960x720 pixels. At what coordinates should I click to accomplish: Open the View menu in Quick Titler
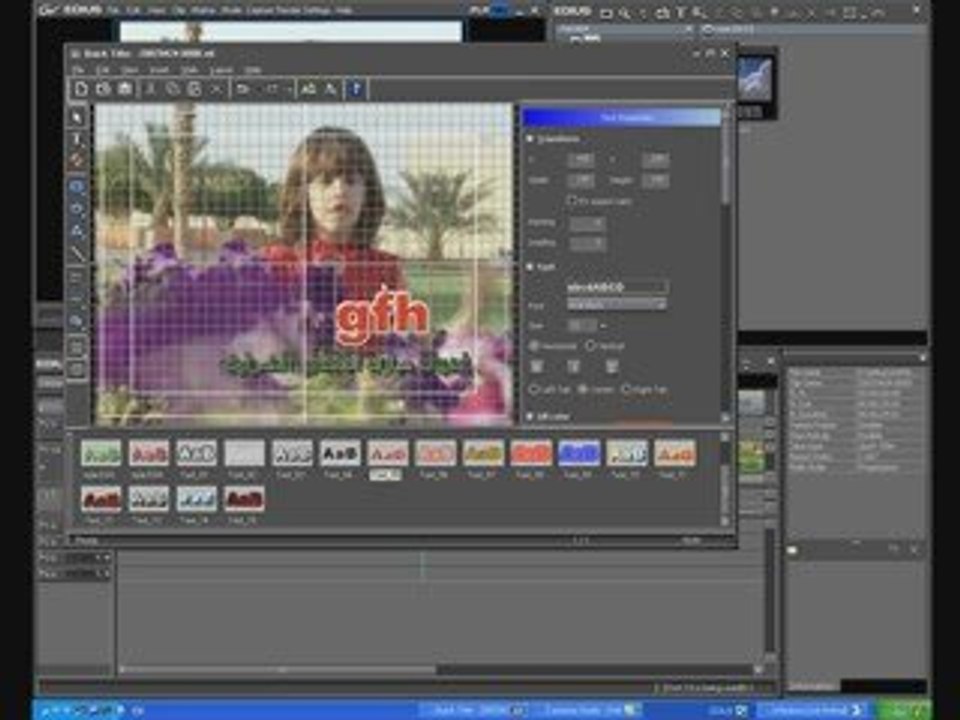129,70
